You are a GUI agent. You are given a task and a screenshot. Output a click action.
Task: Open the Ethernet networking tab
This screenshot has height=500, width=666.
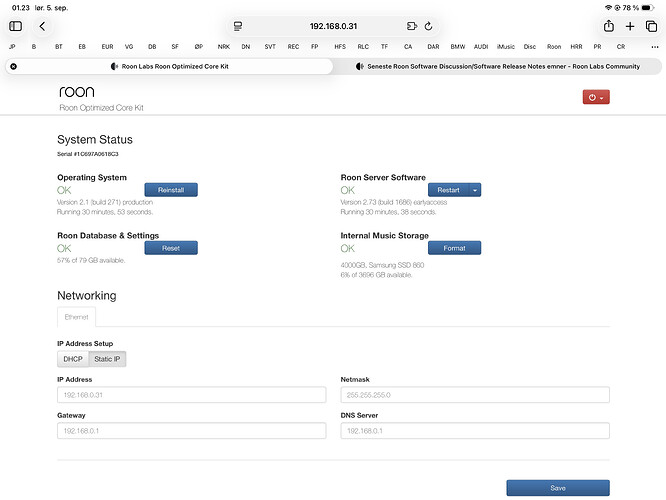76,317
